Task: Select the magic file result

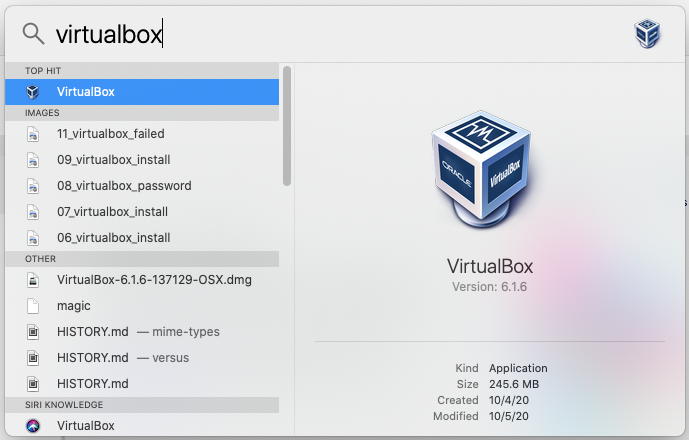Action: coord(74,306)
